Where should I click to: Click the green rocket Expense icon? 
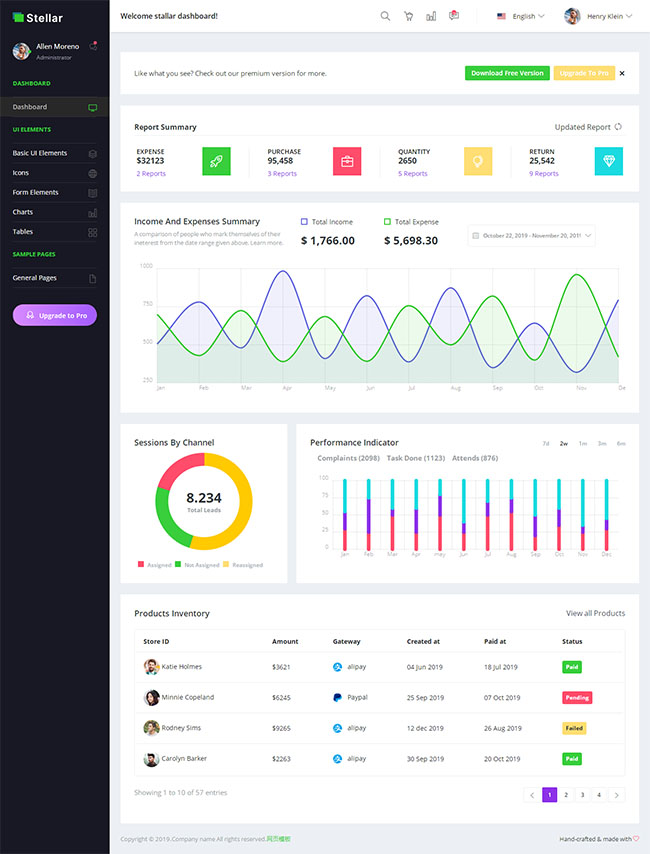pyautogui.click(x=216, y=161)
